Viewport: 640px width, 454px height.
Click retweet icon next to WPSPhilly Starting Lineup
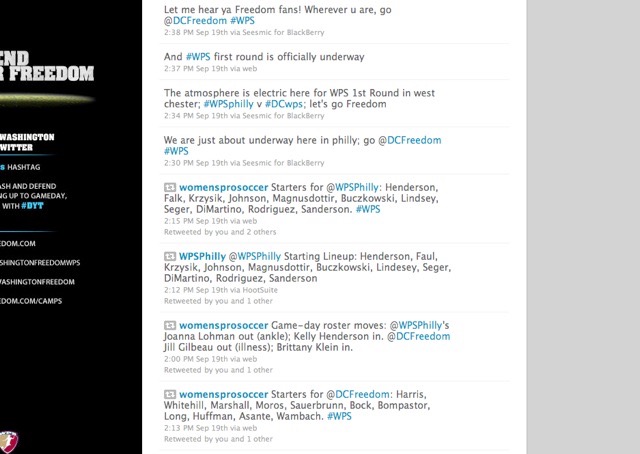click(170, 257)
